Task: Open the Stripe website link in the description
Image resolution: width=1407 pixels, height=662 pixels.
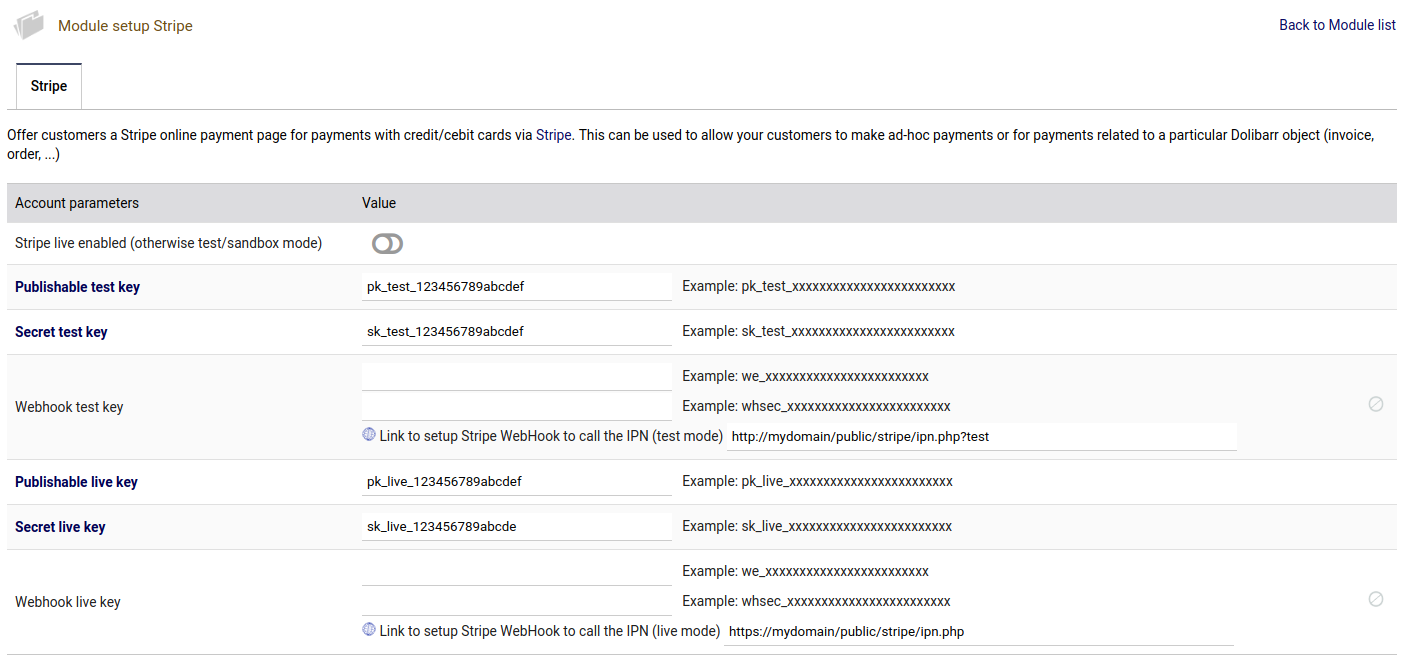Action: [x=554, y=135]
